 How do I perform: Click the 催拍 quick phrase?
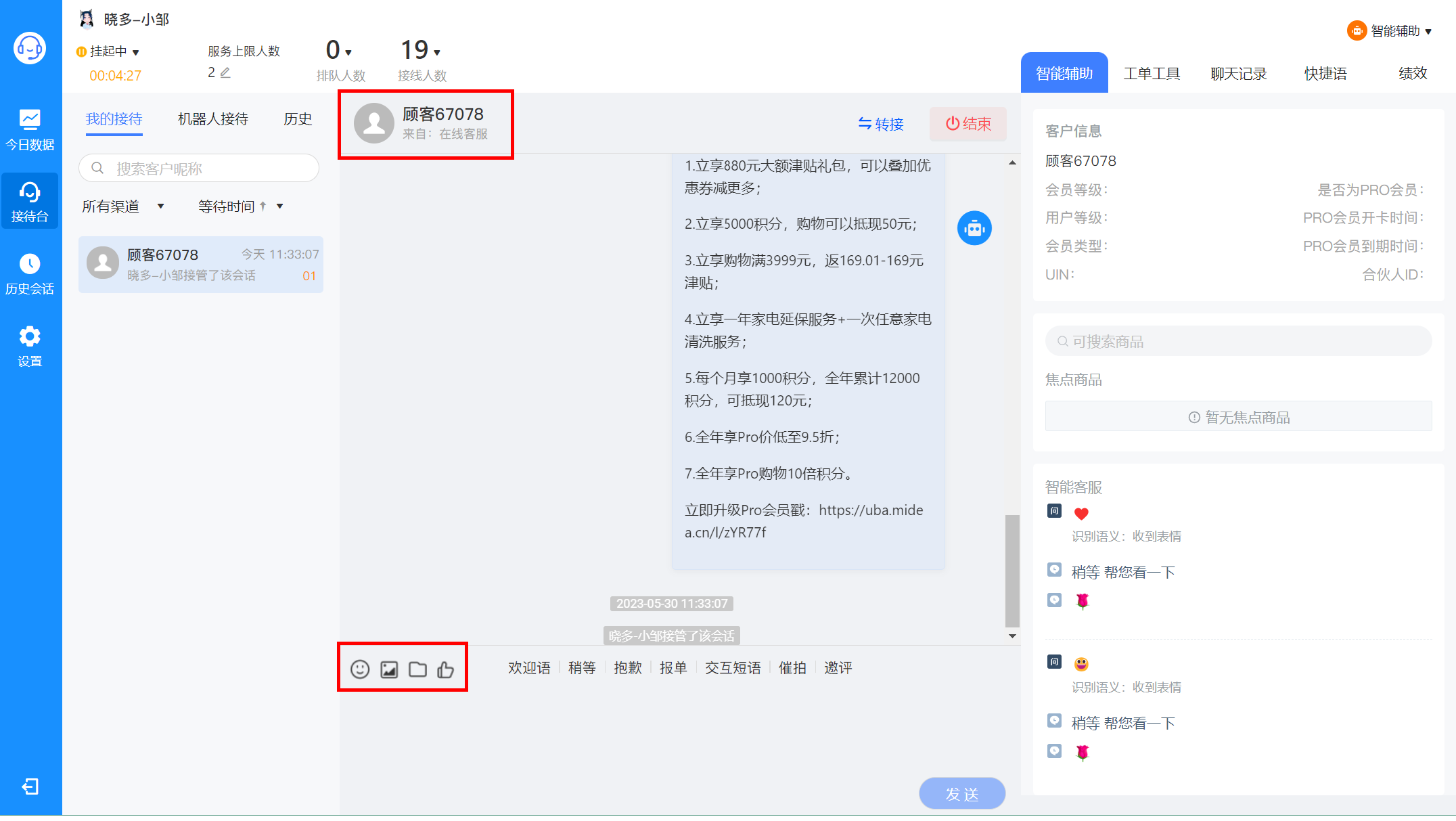[x=792, y=668]
